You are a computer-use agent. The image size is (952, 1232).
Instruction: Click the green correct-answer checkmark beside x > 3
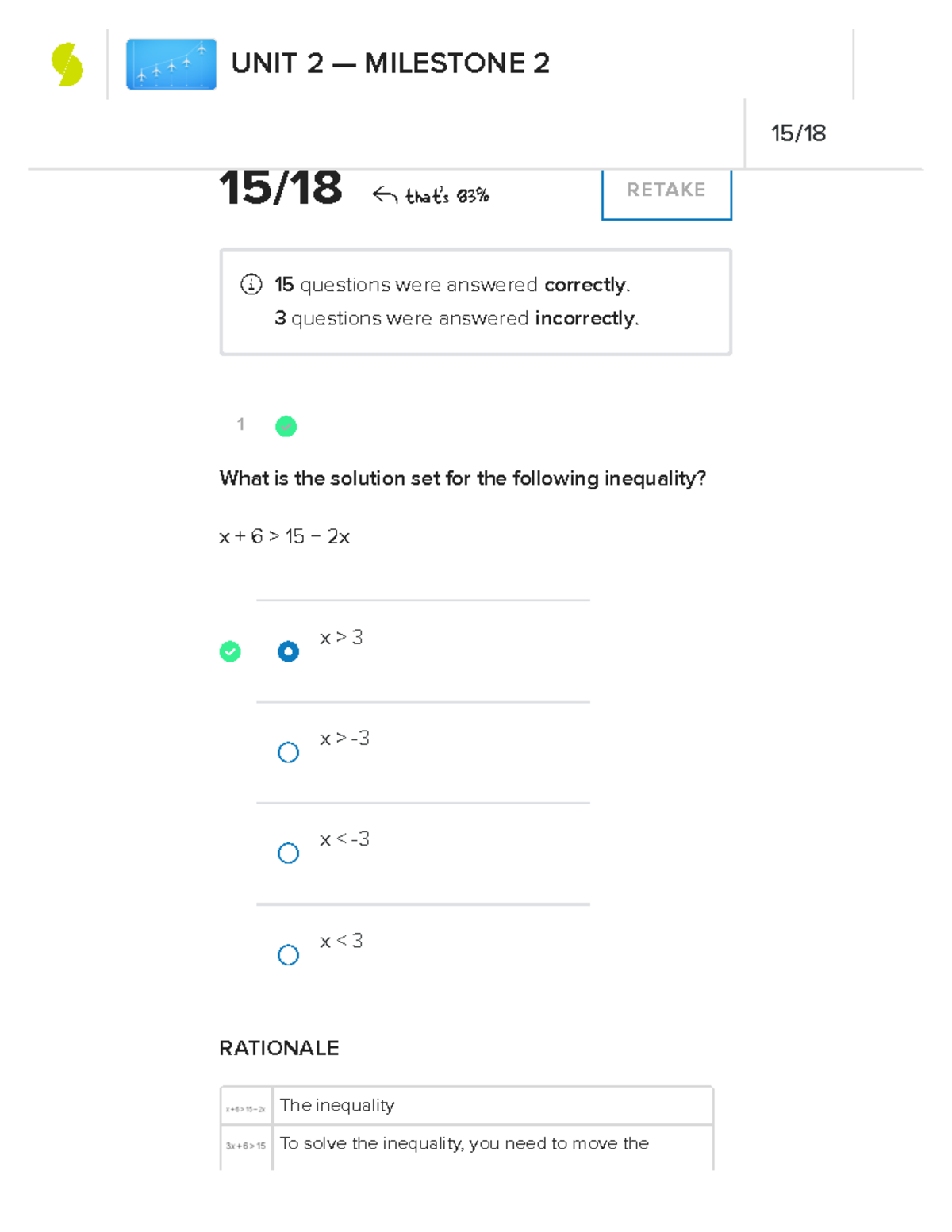click(x=230, y=651)
